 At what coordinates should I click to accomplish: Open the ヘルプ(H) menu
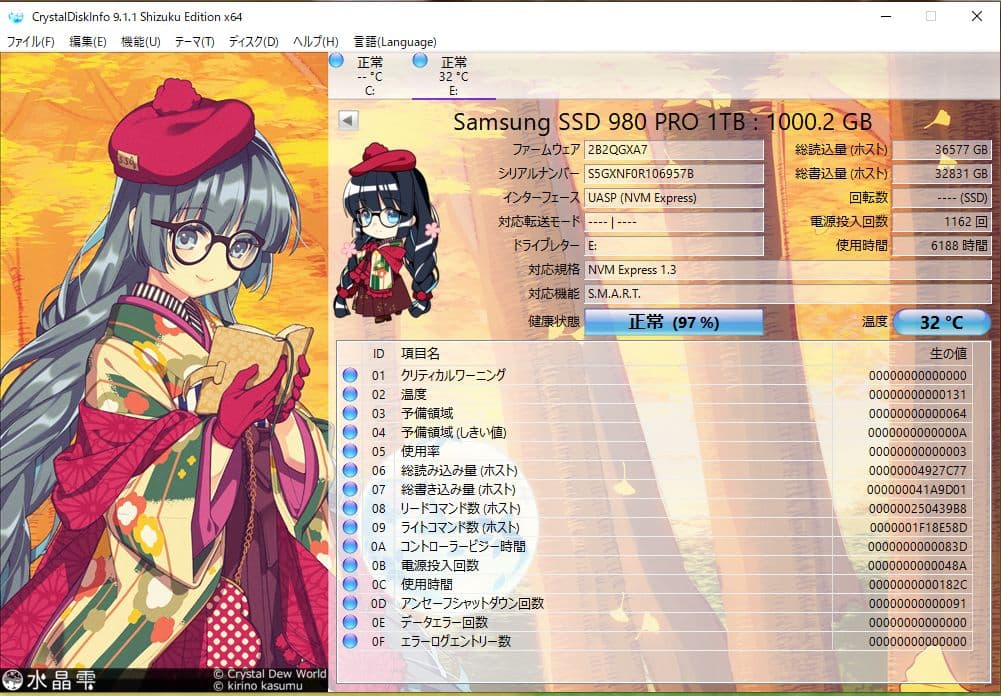coord(315,42)
